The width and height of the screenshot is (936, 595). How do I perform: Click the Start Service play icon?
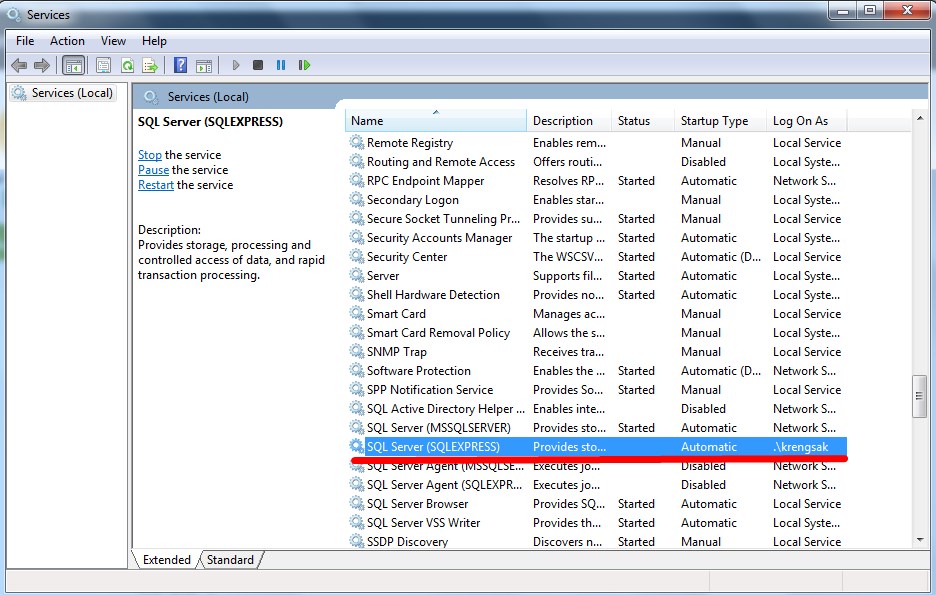[236, 65]
